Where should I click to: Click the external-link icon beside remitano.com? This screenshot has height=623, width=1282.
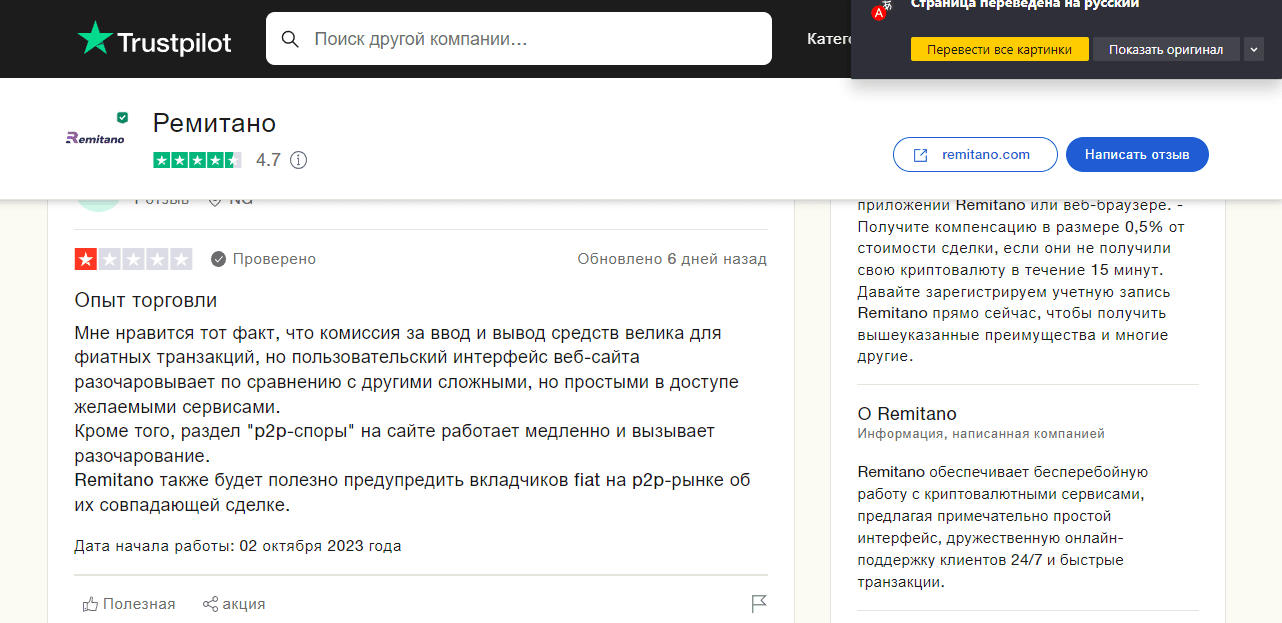[919, 154]
